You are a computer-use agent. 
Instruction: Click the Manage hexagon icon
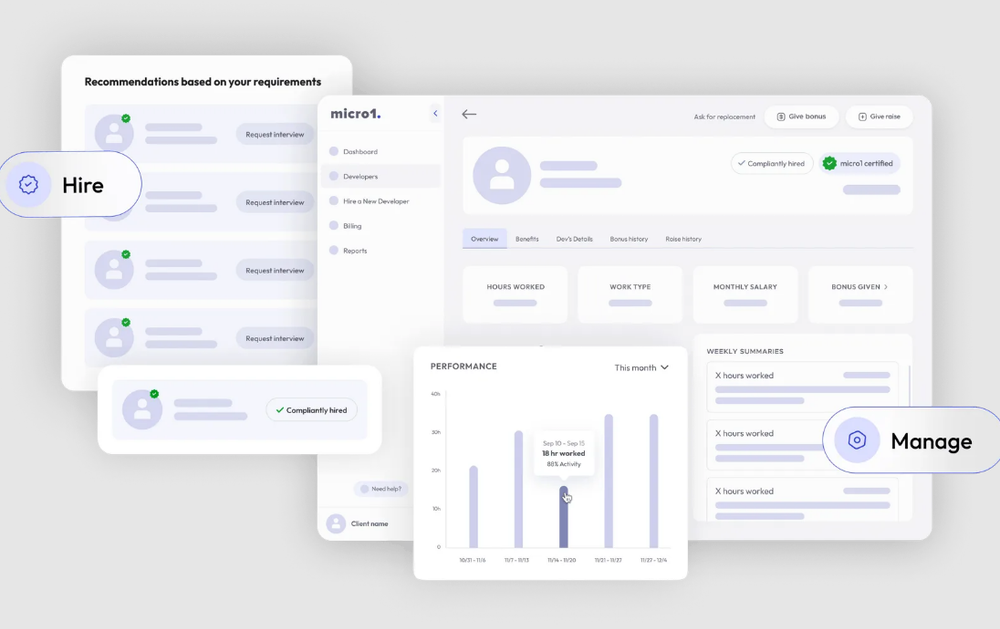857,440
